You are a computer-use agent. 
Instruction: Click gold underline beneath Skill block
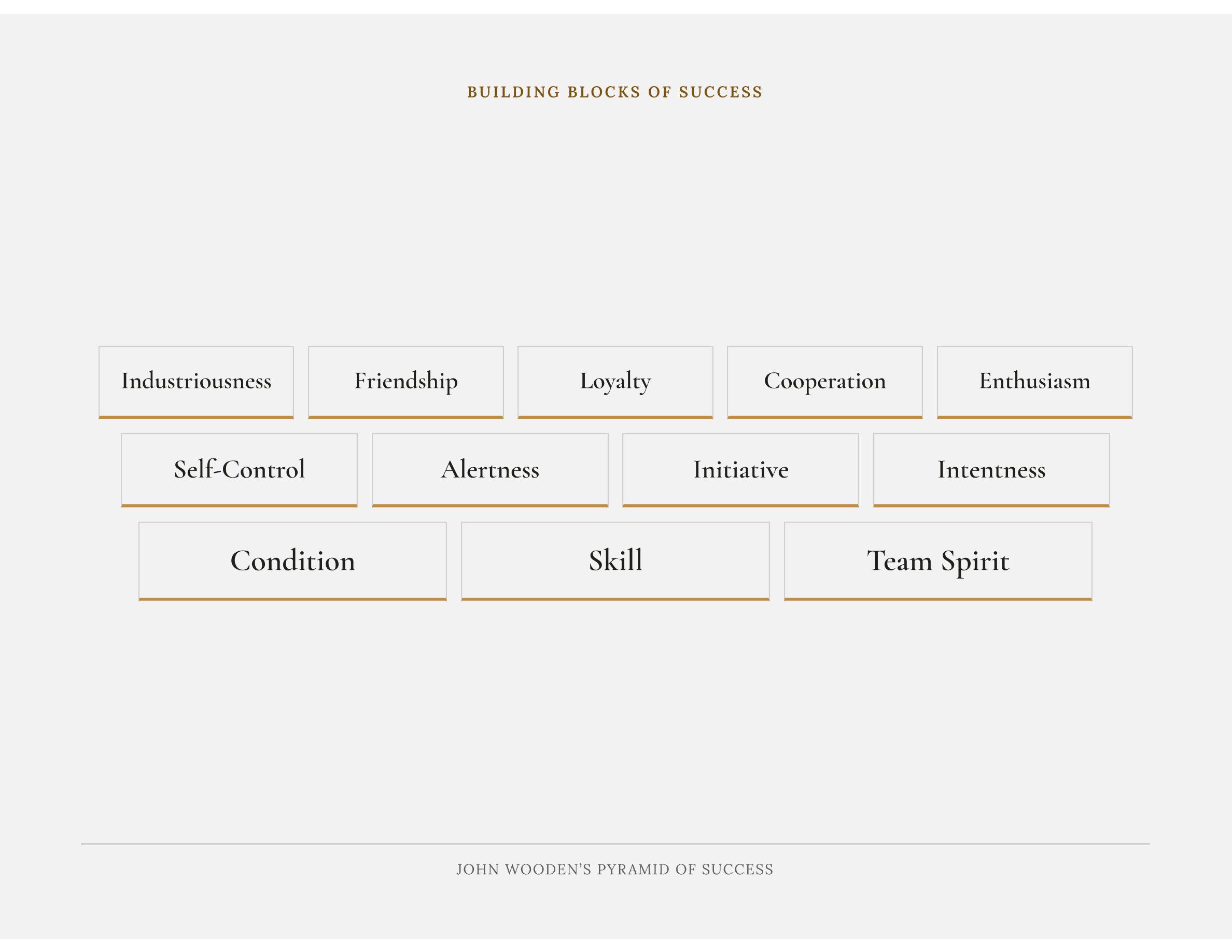pos(615,599)
